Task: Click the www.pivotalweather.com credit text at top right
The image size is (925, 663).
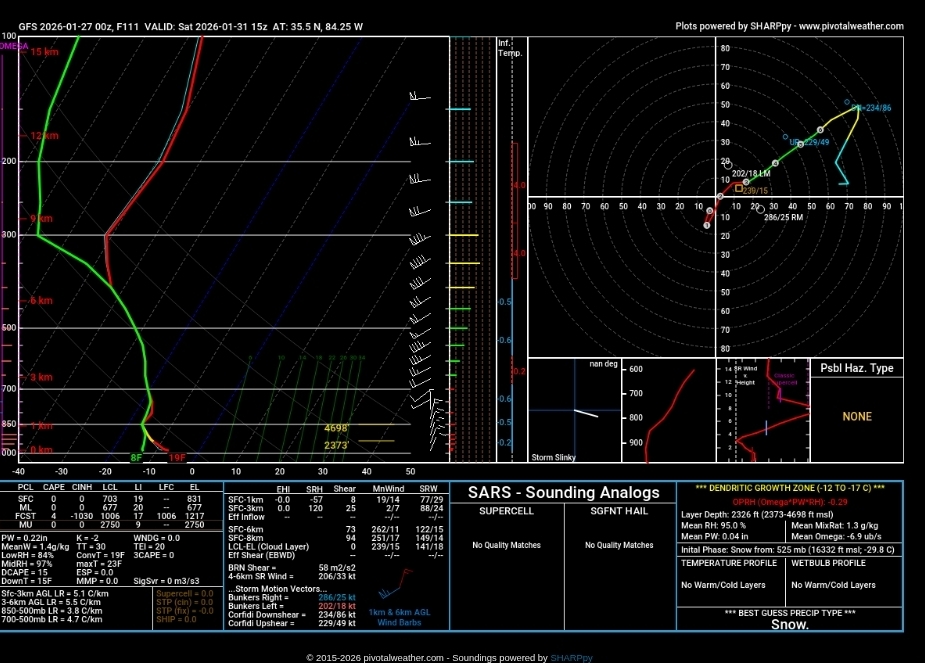Action: (848, 26)
